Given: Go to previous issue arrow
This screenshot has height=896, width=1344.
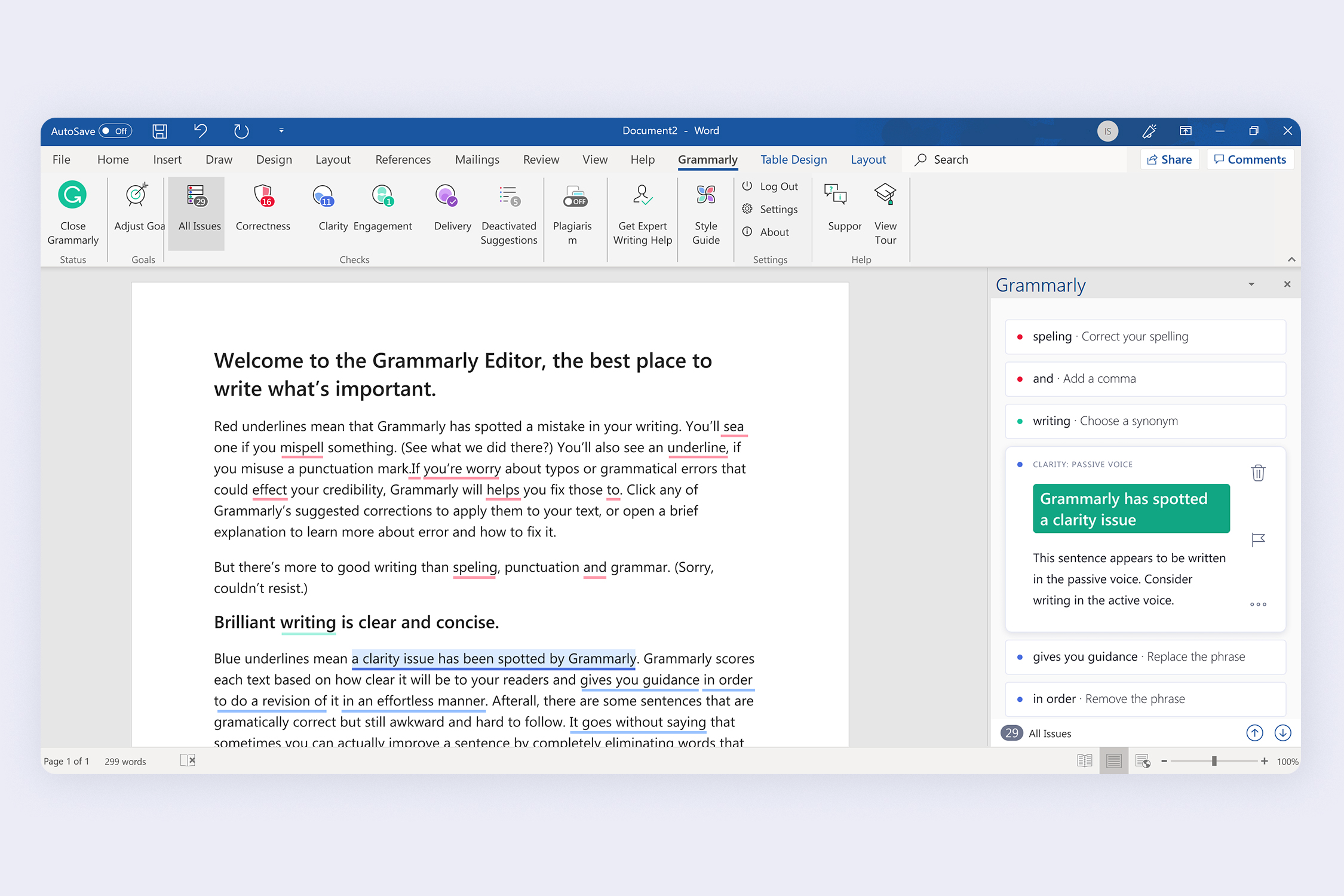Looking at the screenshot, I should (x=1254, y=733).
